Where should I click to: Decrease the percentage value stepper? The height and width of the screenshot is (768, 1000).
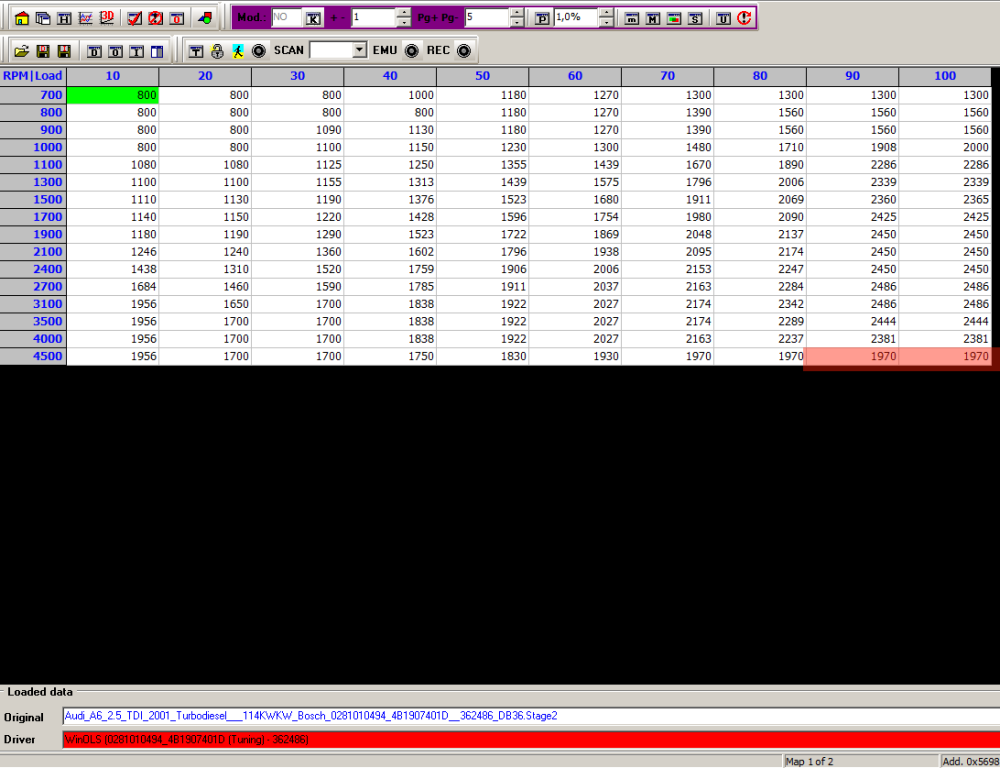coord(607,22)
